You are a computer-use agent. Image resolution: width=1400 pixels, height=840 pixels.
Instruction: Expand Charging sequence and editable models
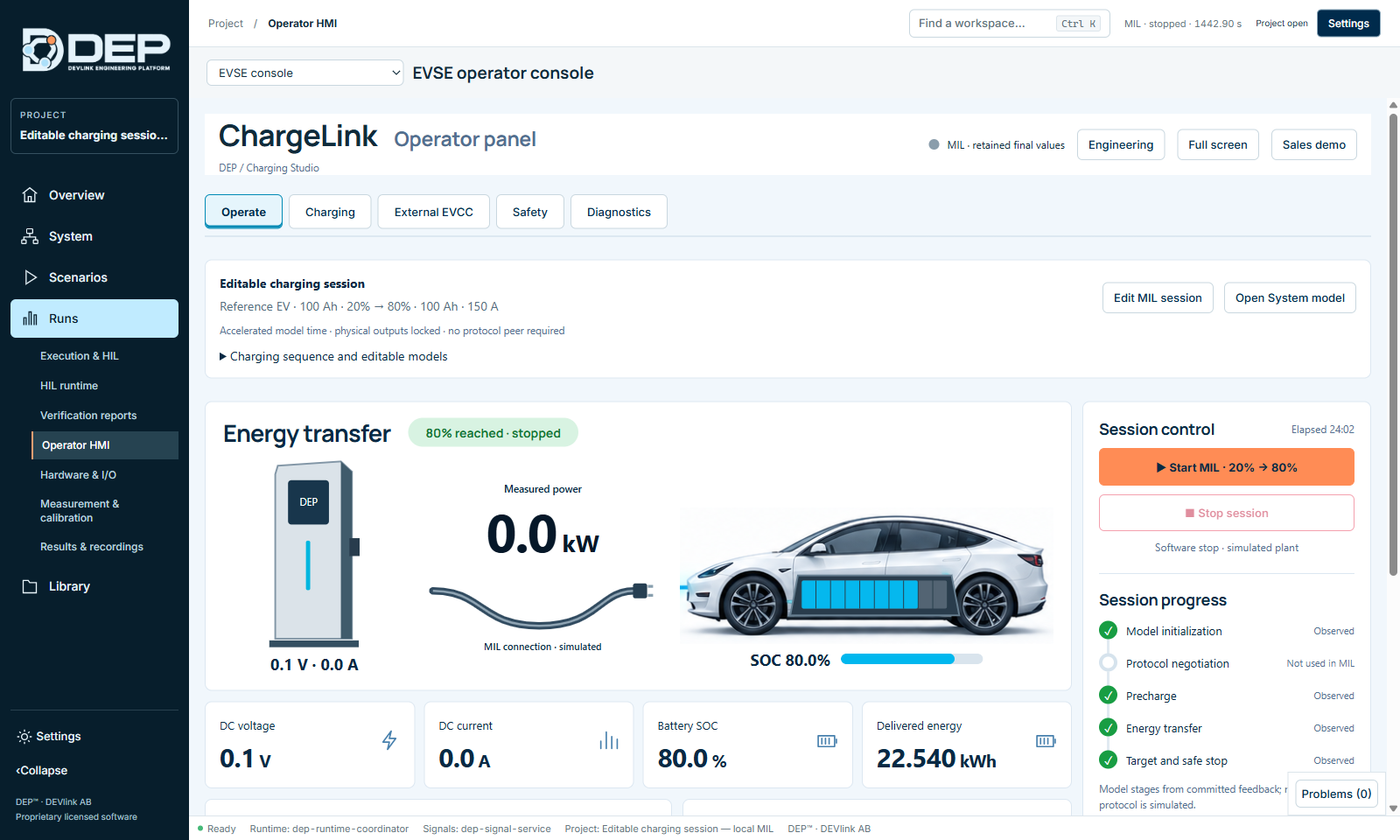pos(333,356)
